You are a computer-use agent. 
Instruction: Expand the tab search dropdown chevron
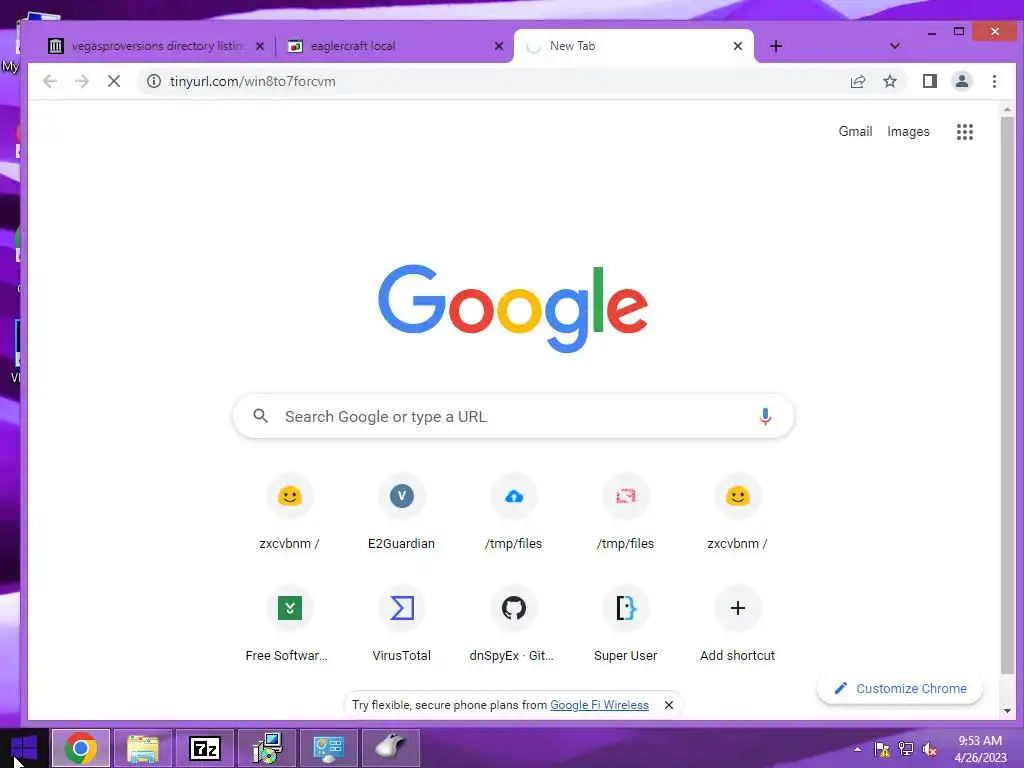click(x=895, y=46)
